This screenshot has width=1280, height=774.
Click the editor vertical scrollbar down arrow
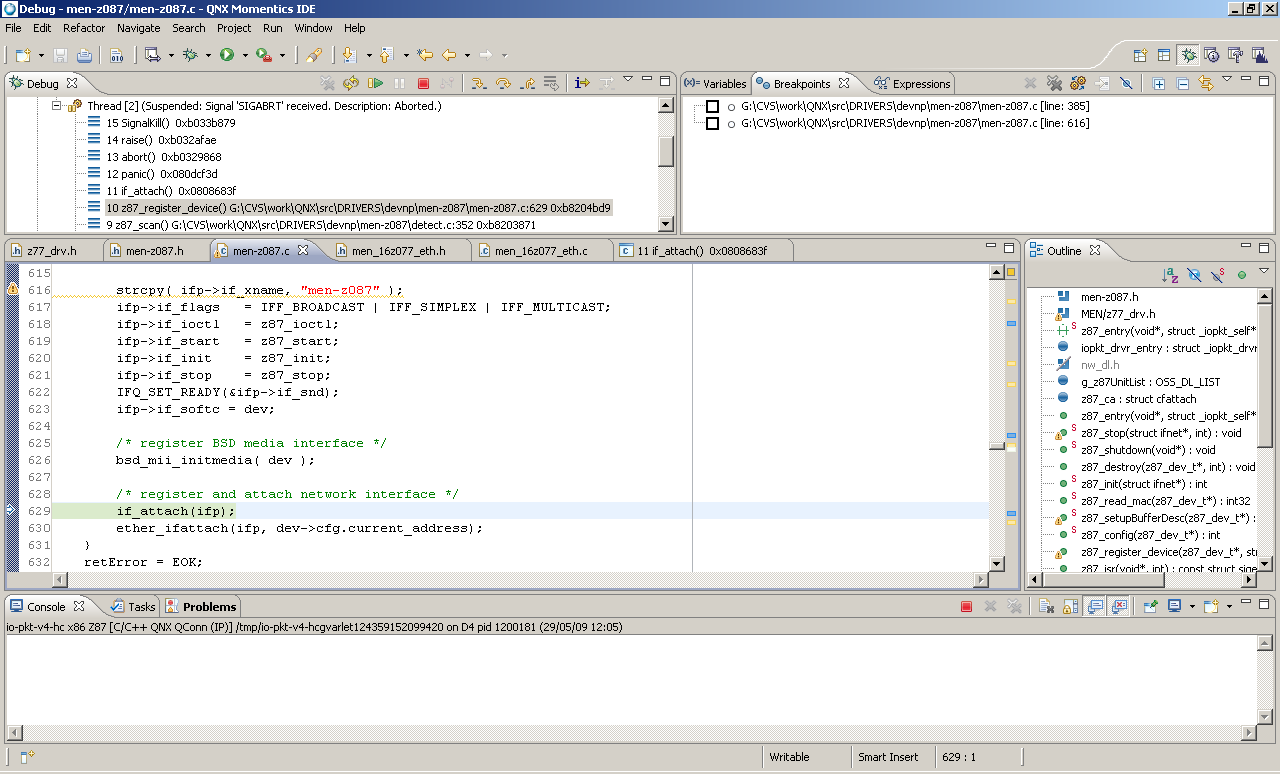[x=996, y=563]
